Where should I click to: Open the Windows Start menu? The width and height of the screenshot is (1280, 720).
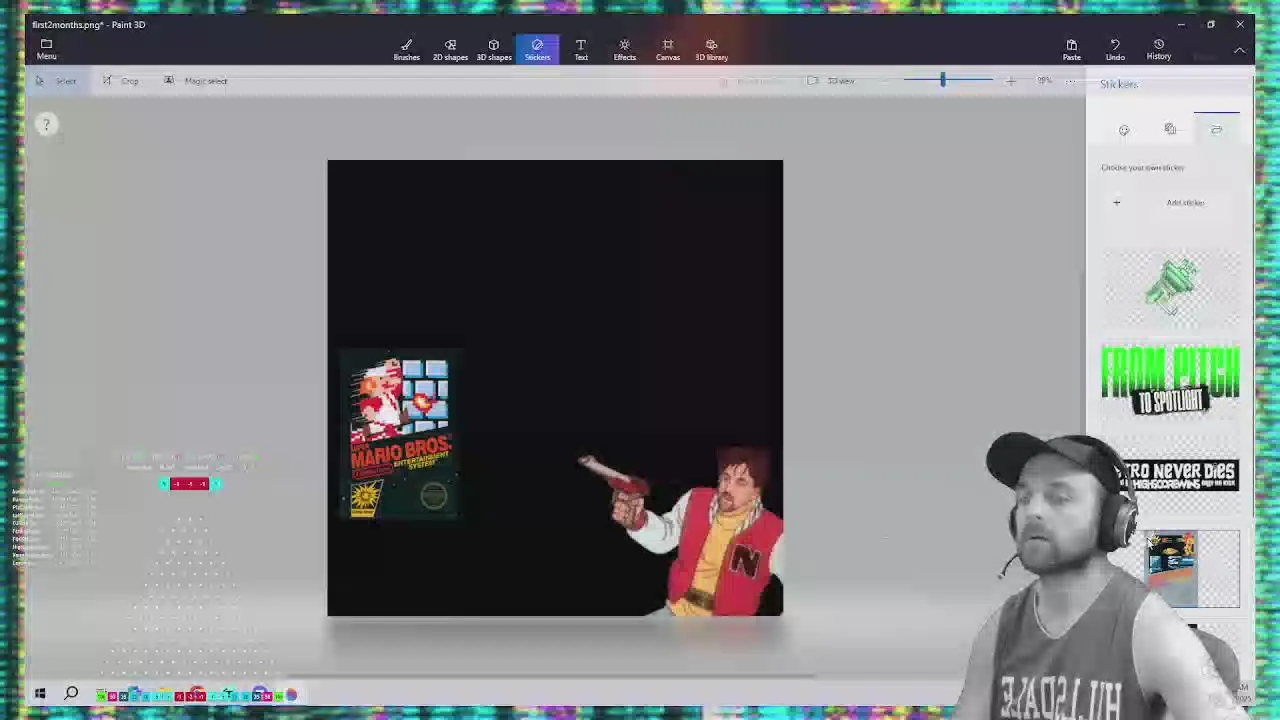(x=40, y=693)
